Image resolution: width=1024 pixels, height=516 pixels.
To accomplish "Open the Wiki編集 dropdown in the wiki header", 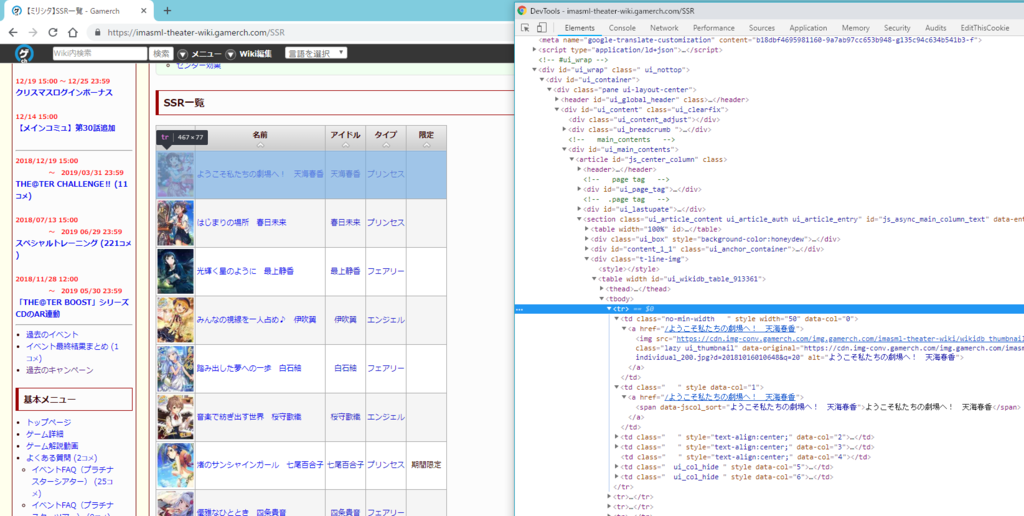I will coord(249,54).
